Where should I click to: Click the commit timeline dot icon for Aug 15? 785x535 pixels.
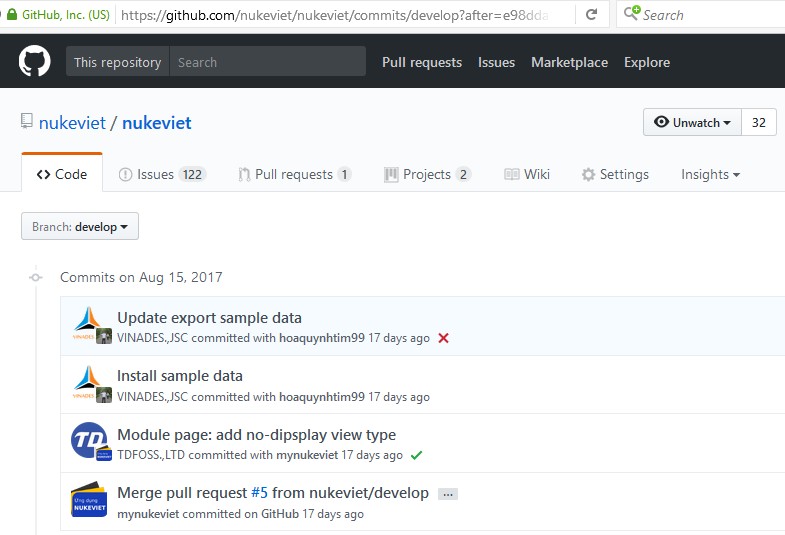click(x=36, y=277)
